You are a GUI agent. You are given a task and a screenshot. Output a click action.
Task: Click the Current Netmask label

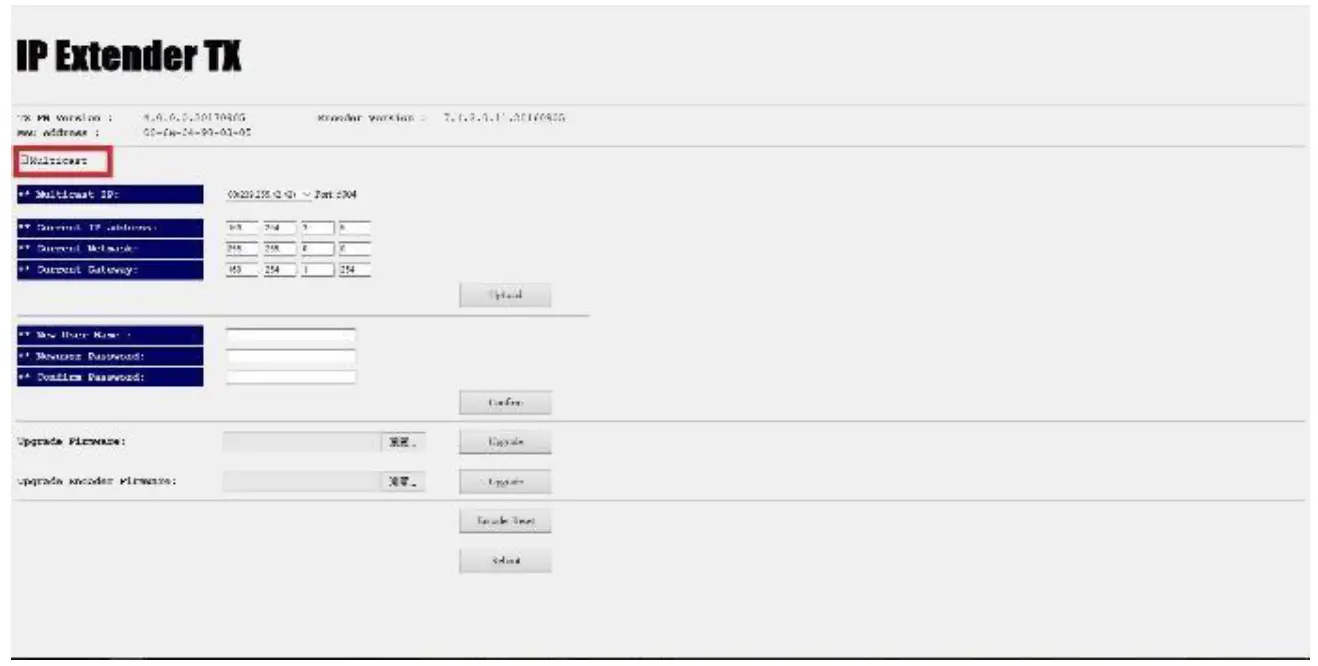[x=109, y=249]
